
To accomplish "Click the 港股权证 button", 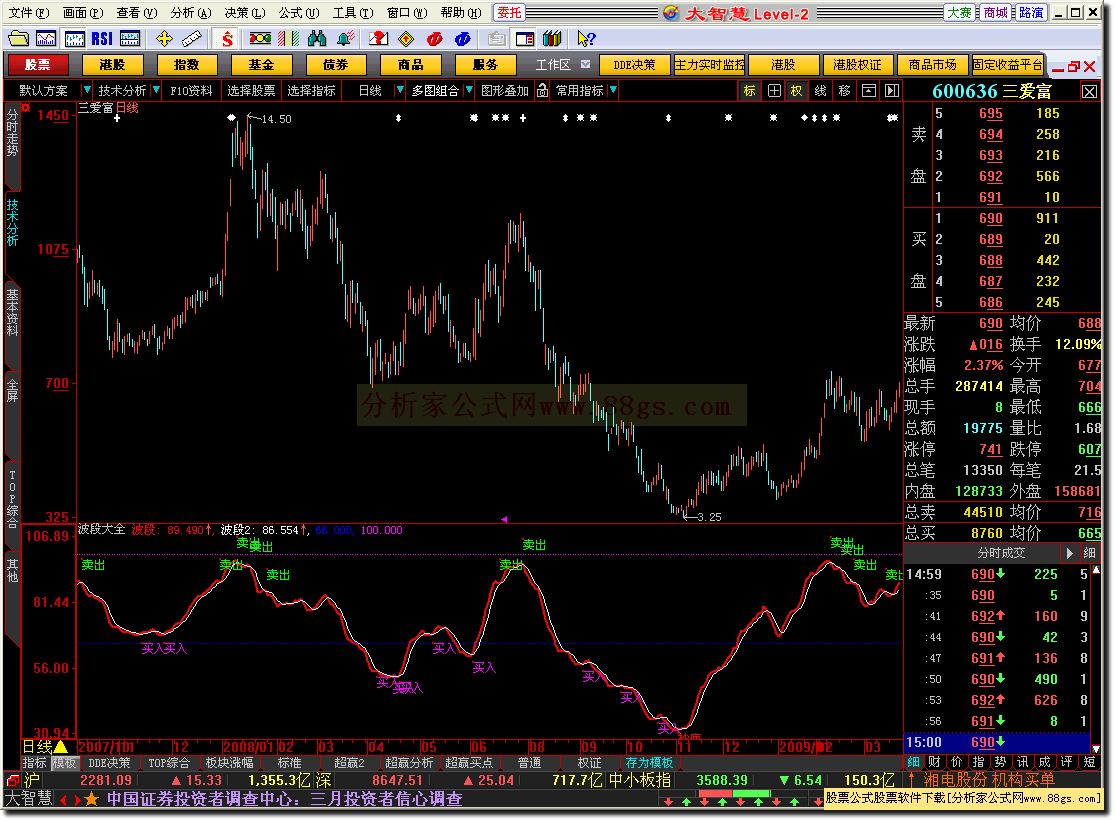I will (x=858, y=65).
